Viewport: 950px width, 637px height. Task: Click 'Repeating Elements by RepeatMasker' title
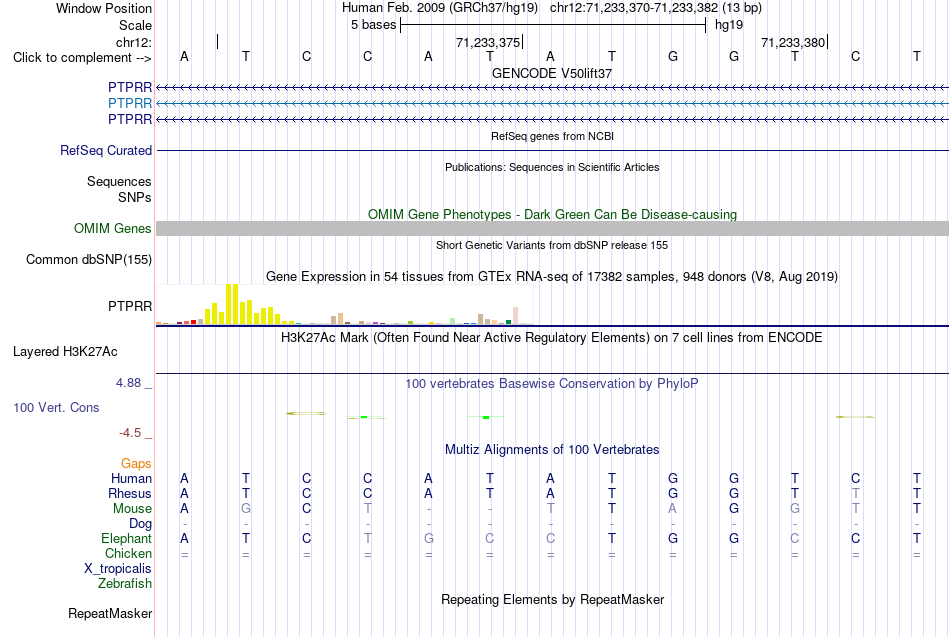(552, 599)
